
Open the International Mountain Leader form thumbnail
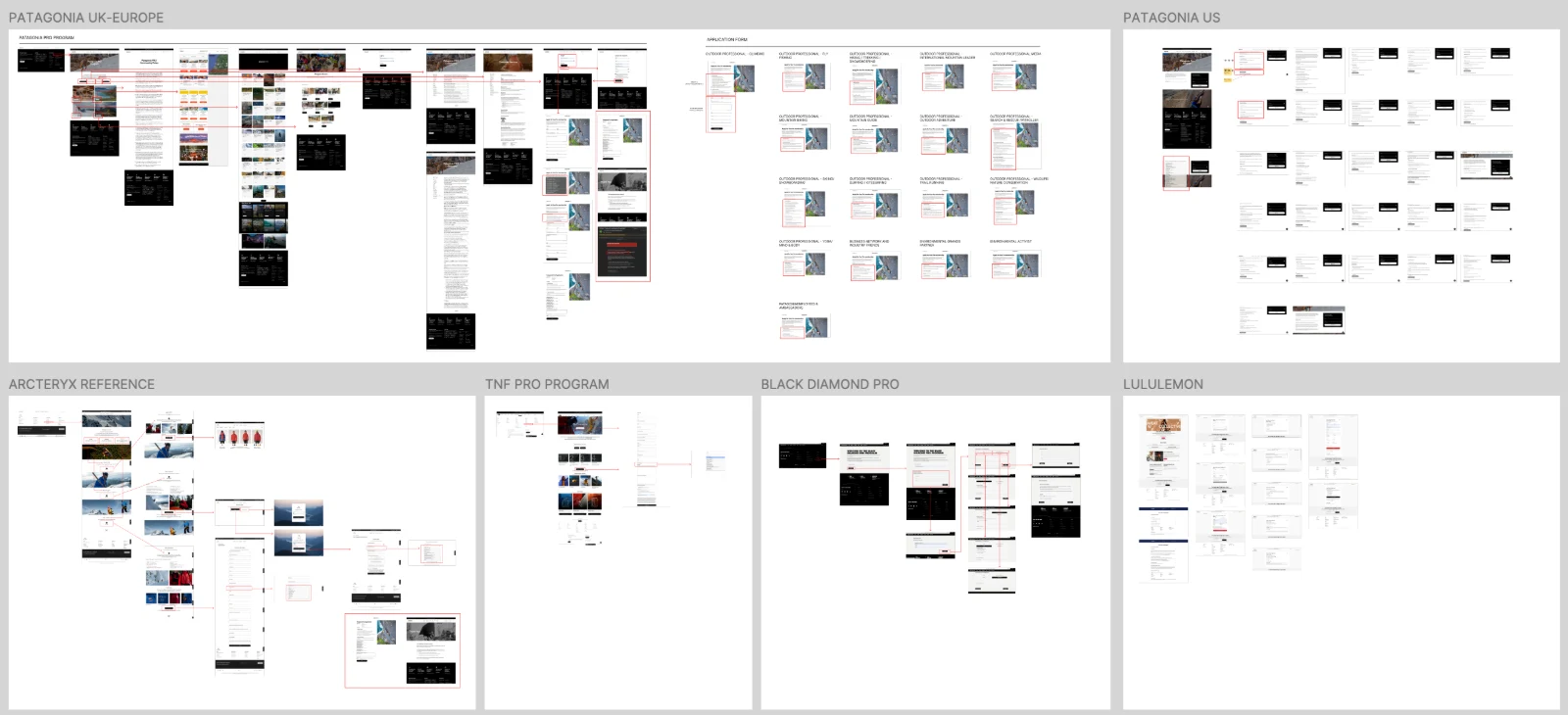946,76
